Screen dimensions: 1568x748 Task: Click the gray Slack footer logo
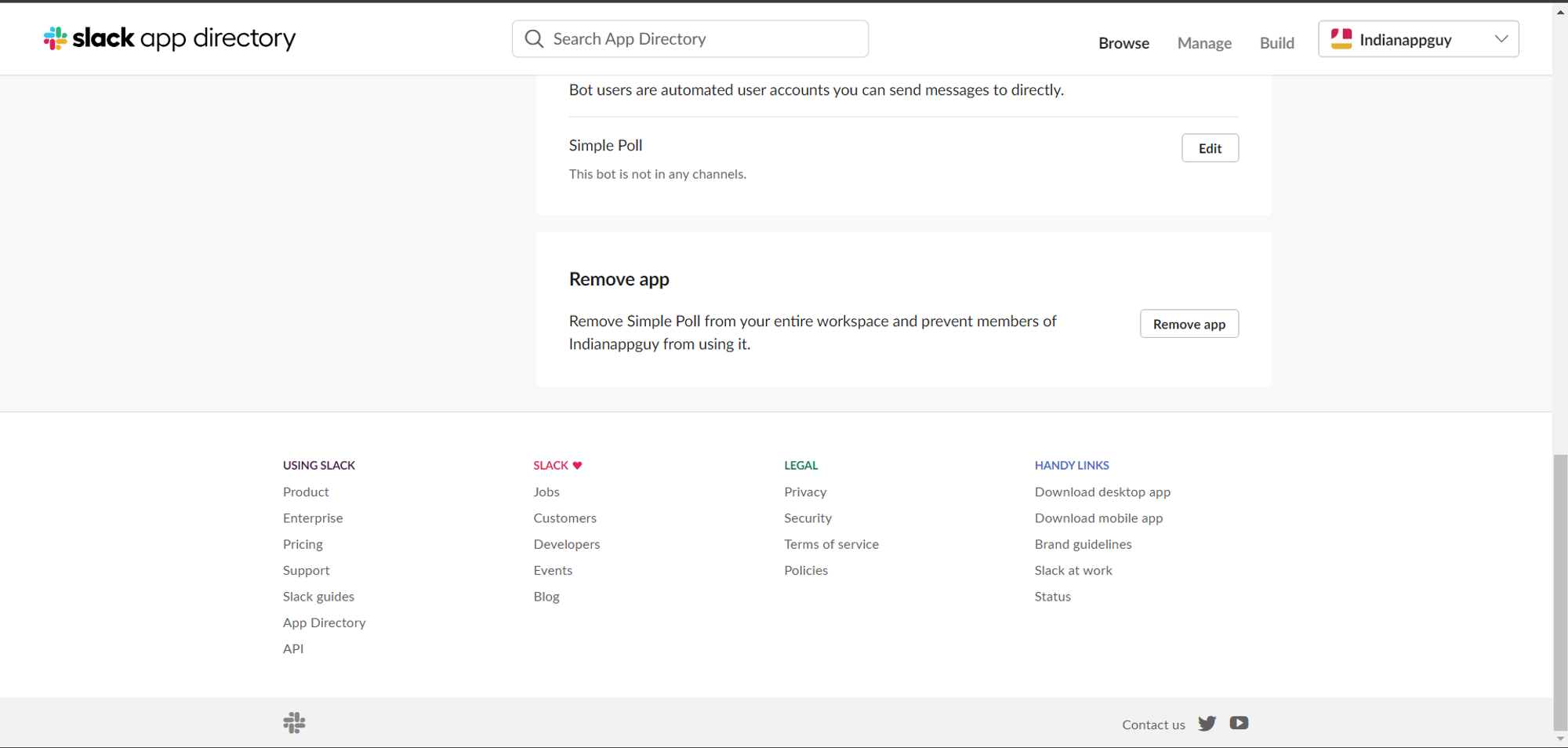coord(294,723)
